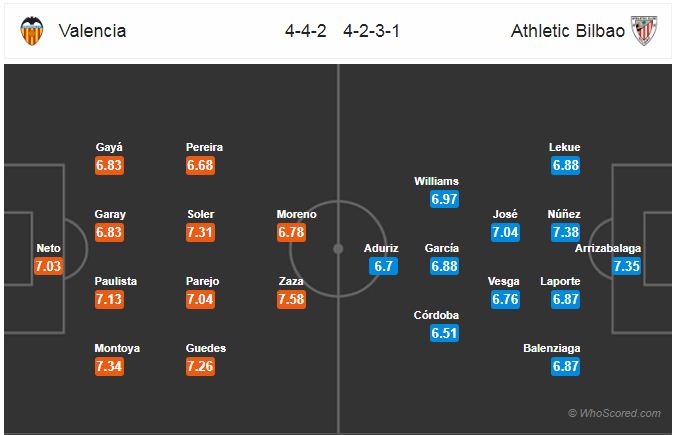The height and width of the screenshot is (435, 674).
Task: Select Neto's 7.03 goalkeeper rating badge
Action: tap(49, 266)
